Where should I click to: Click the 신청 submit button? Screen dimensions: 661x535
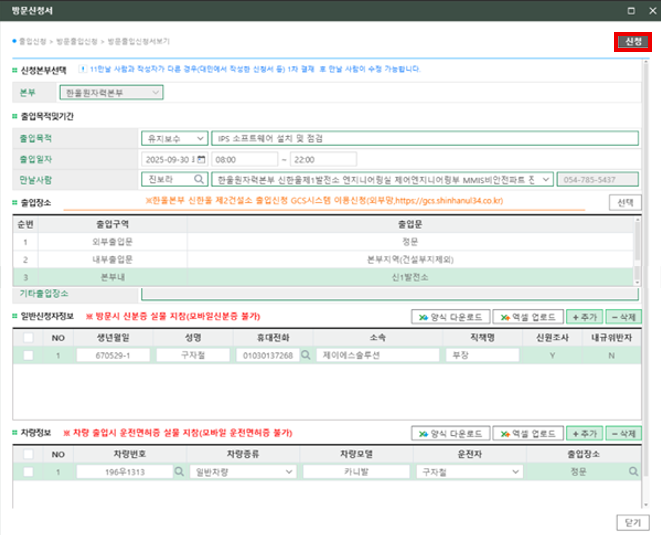(x=632, y=41)
